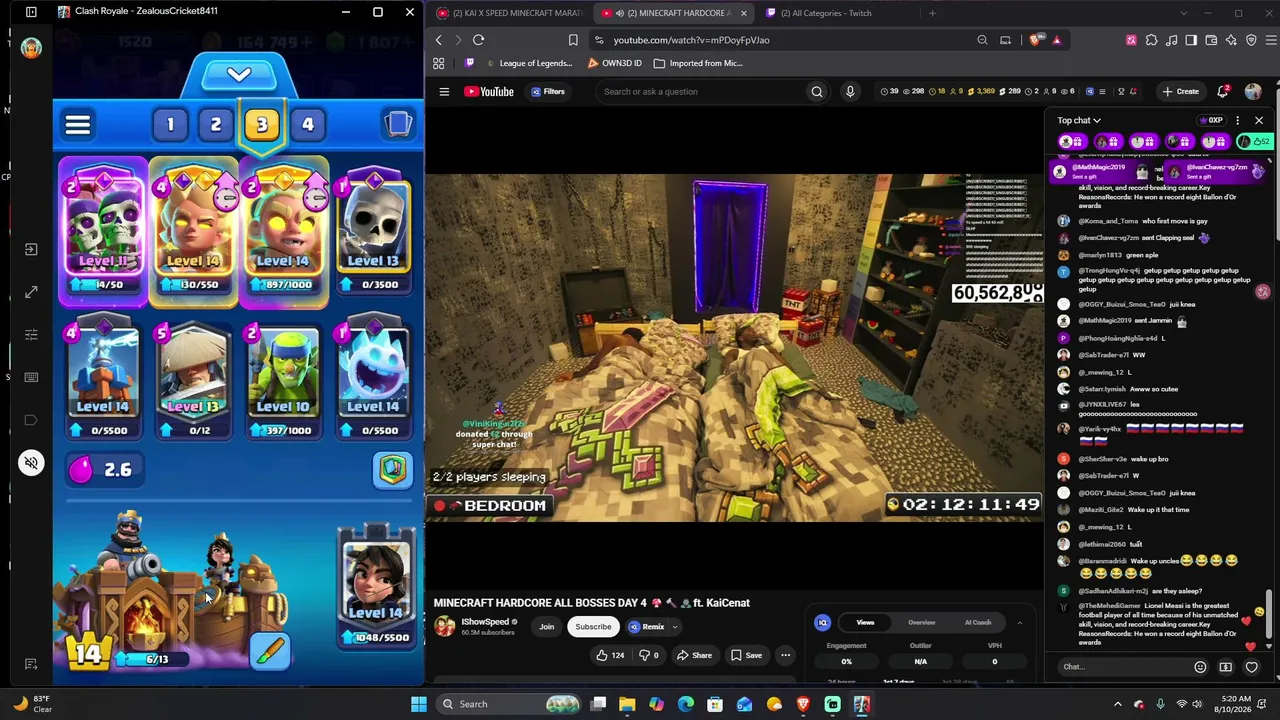Open the League of Legends bookmark
Image resolution: width=1280 pixels, height=720 pixels.
528,63
